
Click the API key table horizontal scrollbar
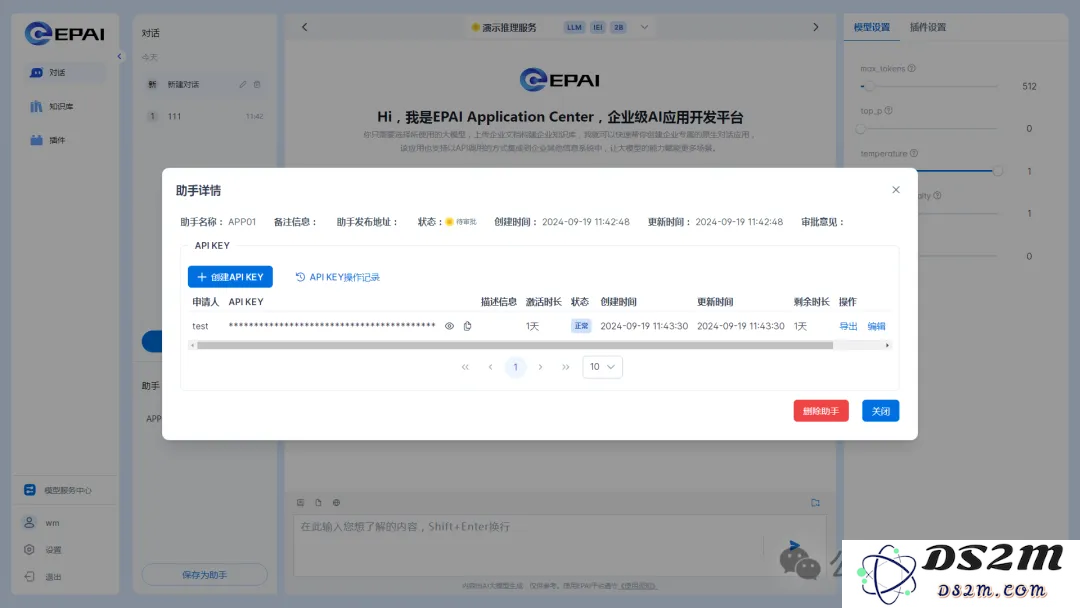[x=515, y=345]
